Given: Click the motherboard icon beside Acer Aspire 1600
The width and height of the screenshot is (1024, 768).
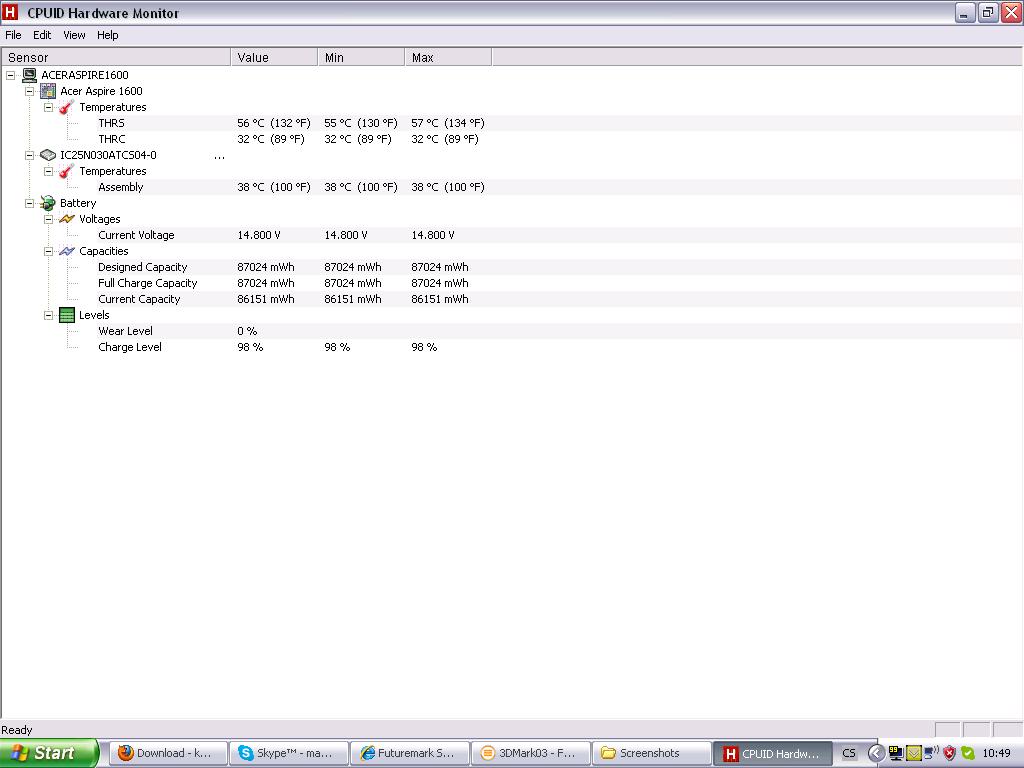Looking at the screenshot, I should pyautogui.click(x=48, y=91).
